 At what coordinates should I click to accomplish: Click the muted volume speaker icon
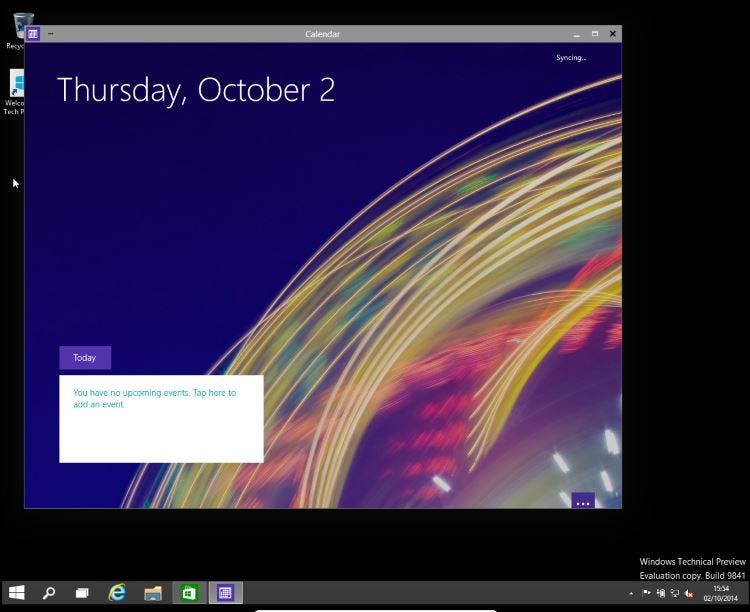[689, 593]
